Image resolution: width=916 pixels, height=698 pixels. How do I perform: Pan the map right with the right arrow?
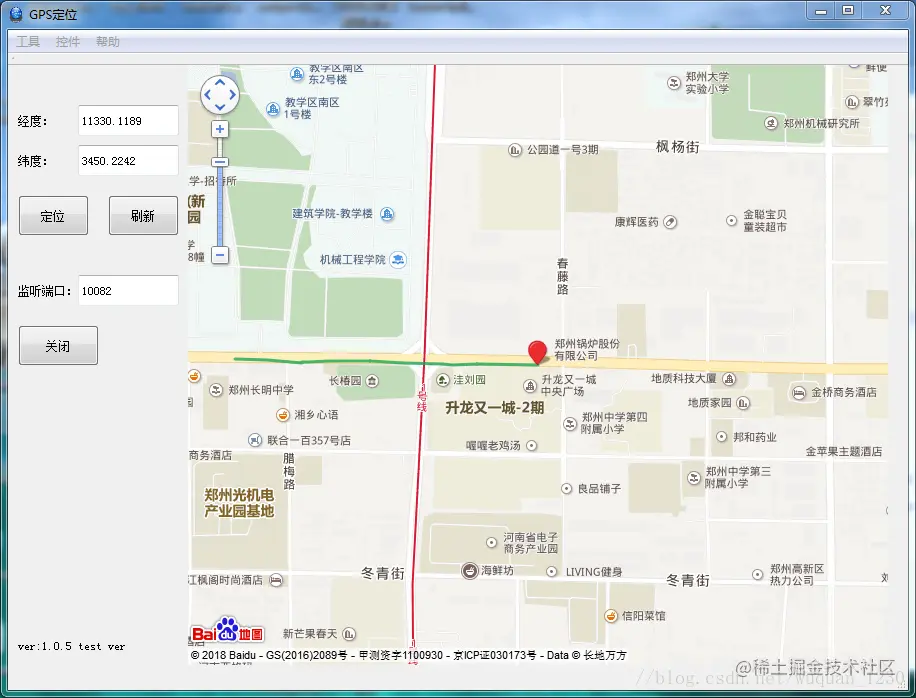pyautogui.click(x=233, y=95)
